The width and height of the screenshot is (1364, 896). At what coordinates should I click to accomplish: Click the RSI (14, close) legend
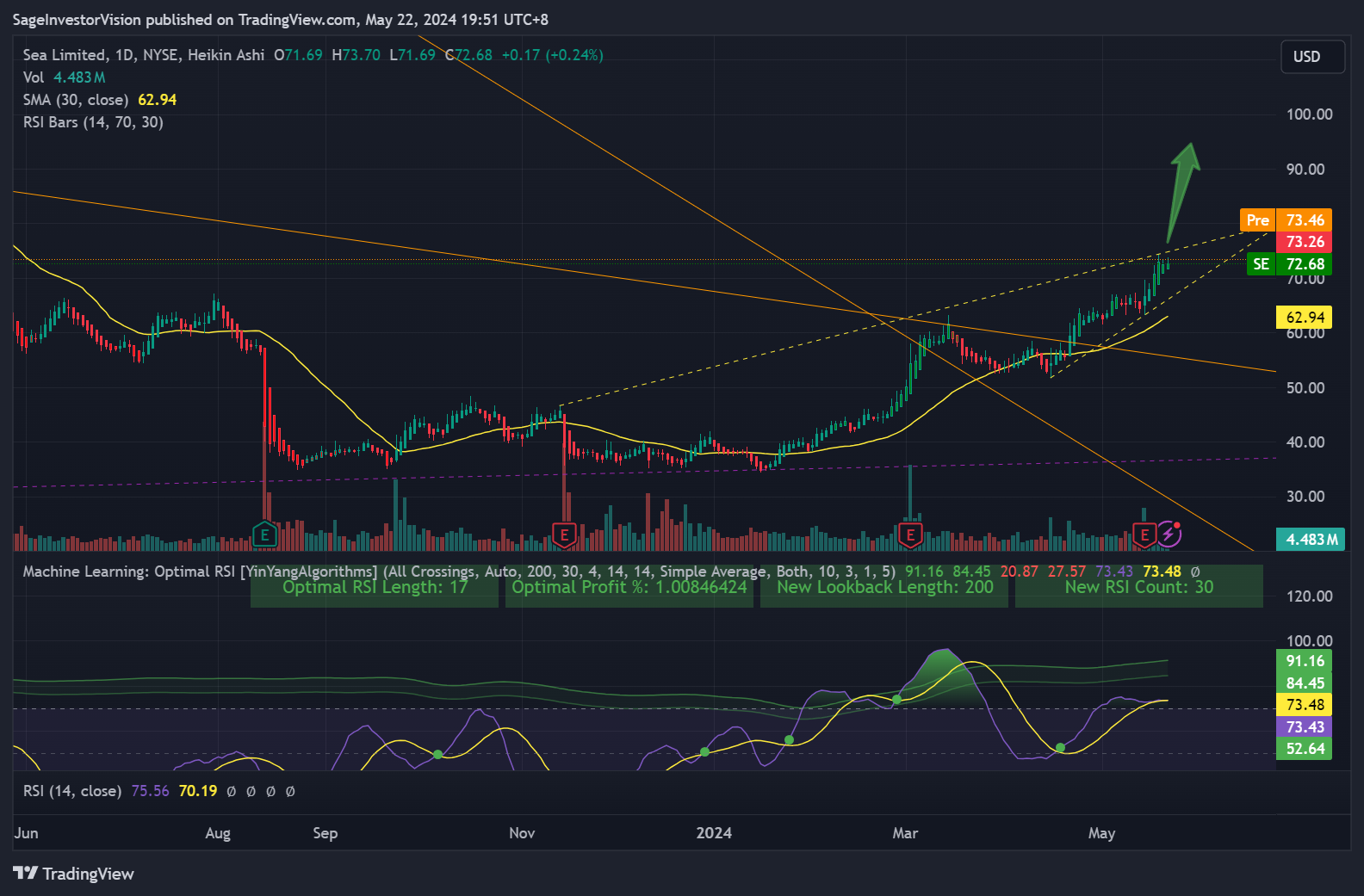pos(71,791)
